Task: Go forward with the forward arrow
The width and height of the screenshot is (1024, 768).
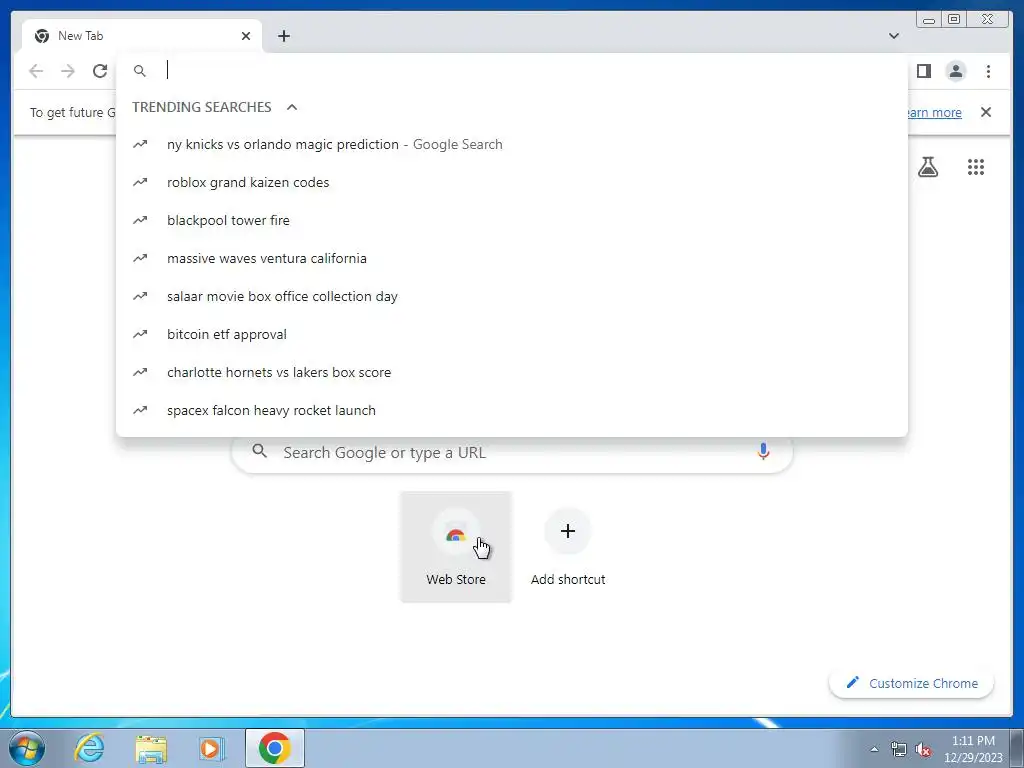Action: click(x=68, y=71)
